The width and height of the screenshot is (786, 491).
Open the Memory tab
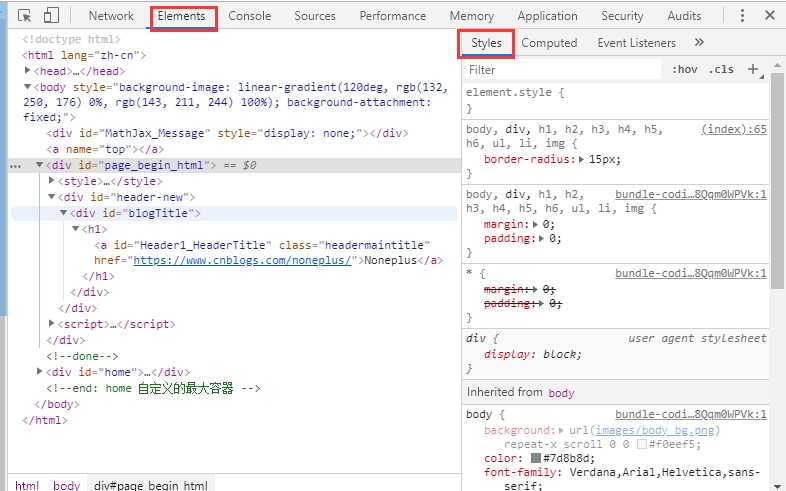[472, 16]
